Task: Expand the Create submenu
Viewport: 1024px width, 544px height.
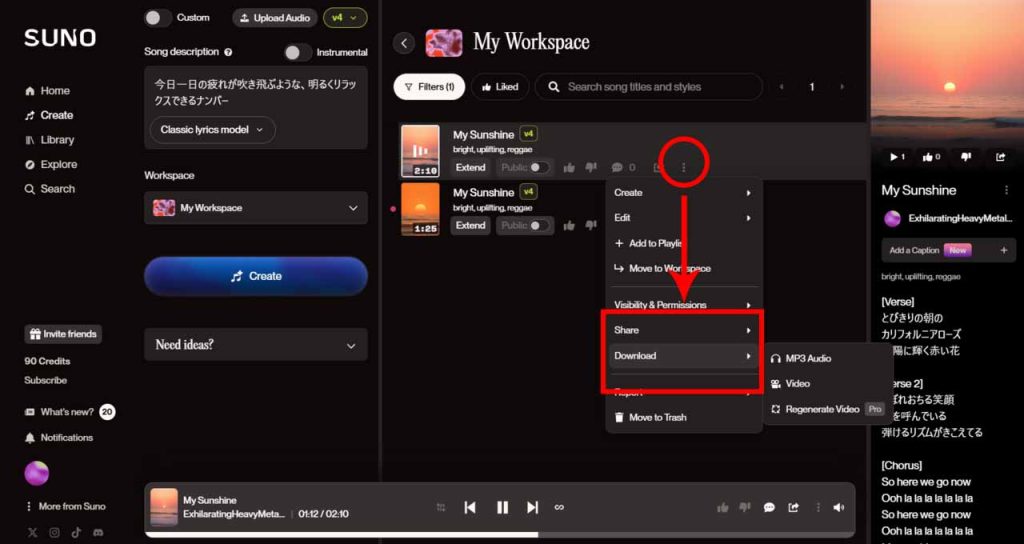Action: pyautogui.click(x=684, y=193)
